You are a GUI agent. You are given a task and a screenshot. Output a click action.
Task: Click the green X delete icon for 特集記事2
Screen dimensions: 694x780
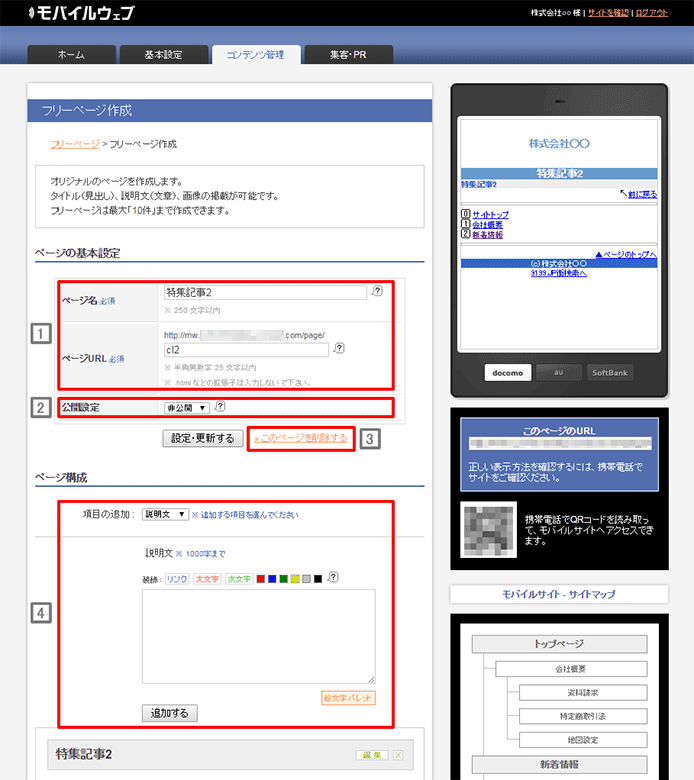click(398, 755)
